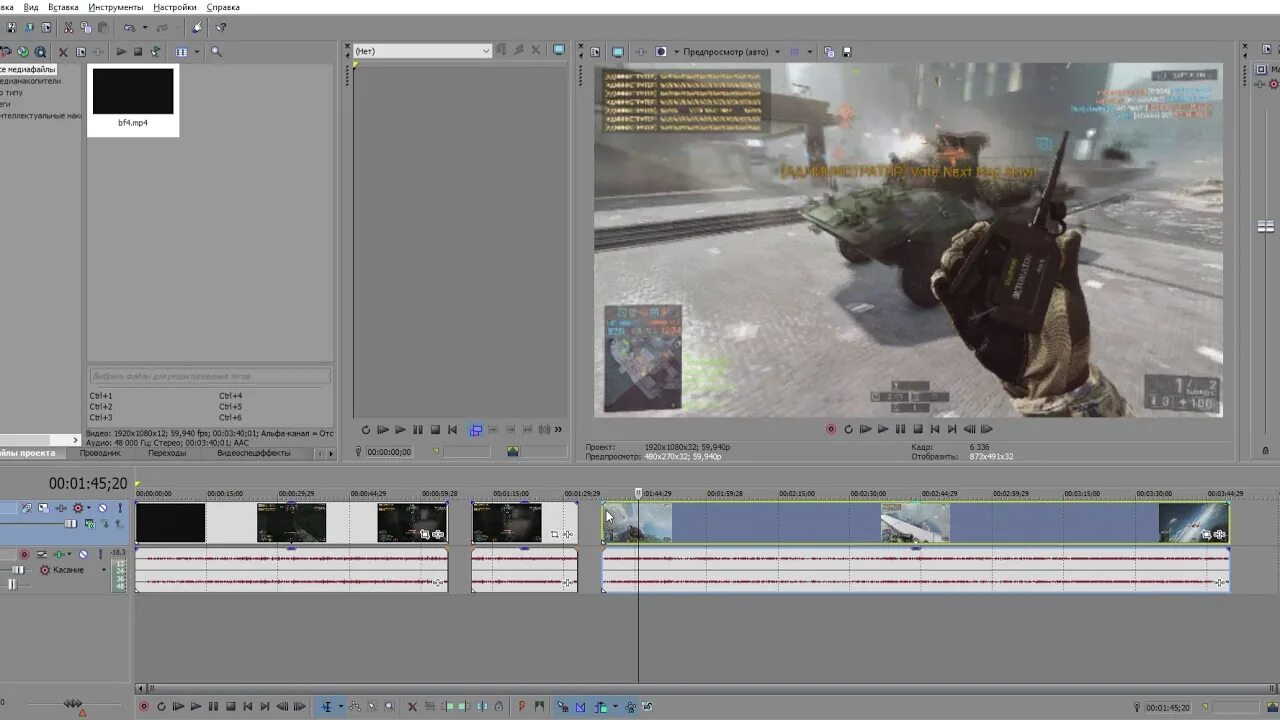This screenshot has height=720, width=1280.
Task: Toggle external monitor in trimmer toolbar
Action: 559,51
